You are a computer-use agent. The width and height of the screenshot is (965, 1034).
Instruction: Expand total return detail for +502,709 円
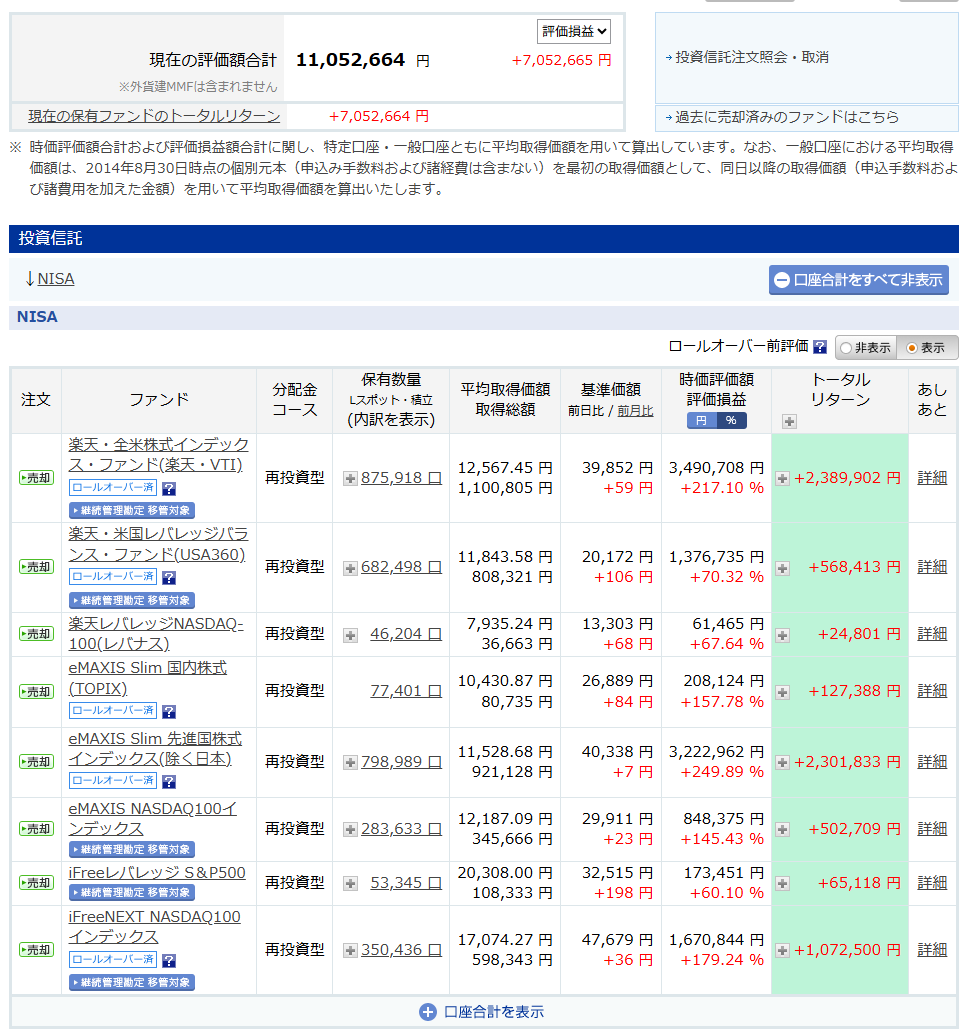coord(782,830)
